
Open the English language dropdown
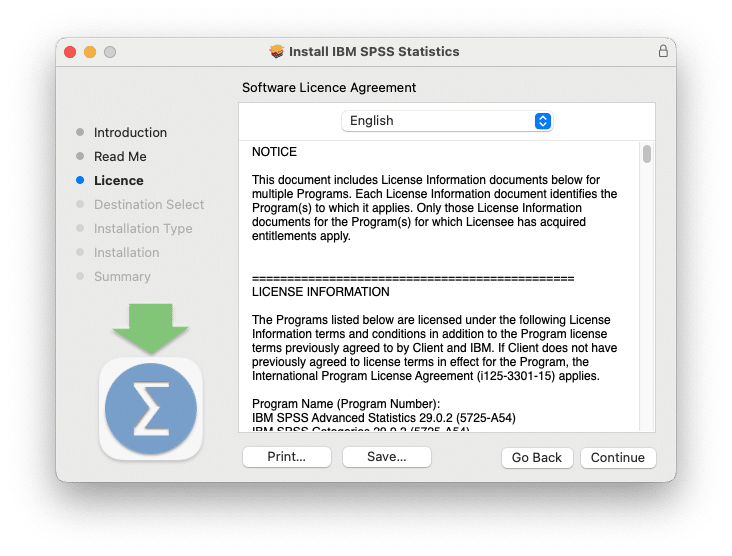coord(447,121)
